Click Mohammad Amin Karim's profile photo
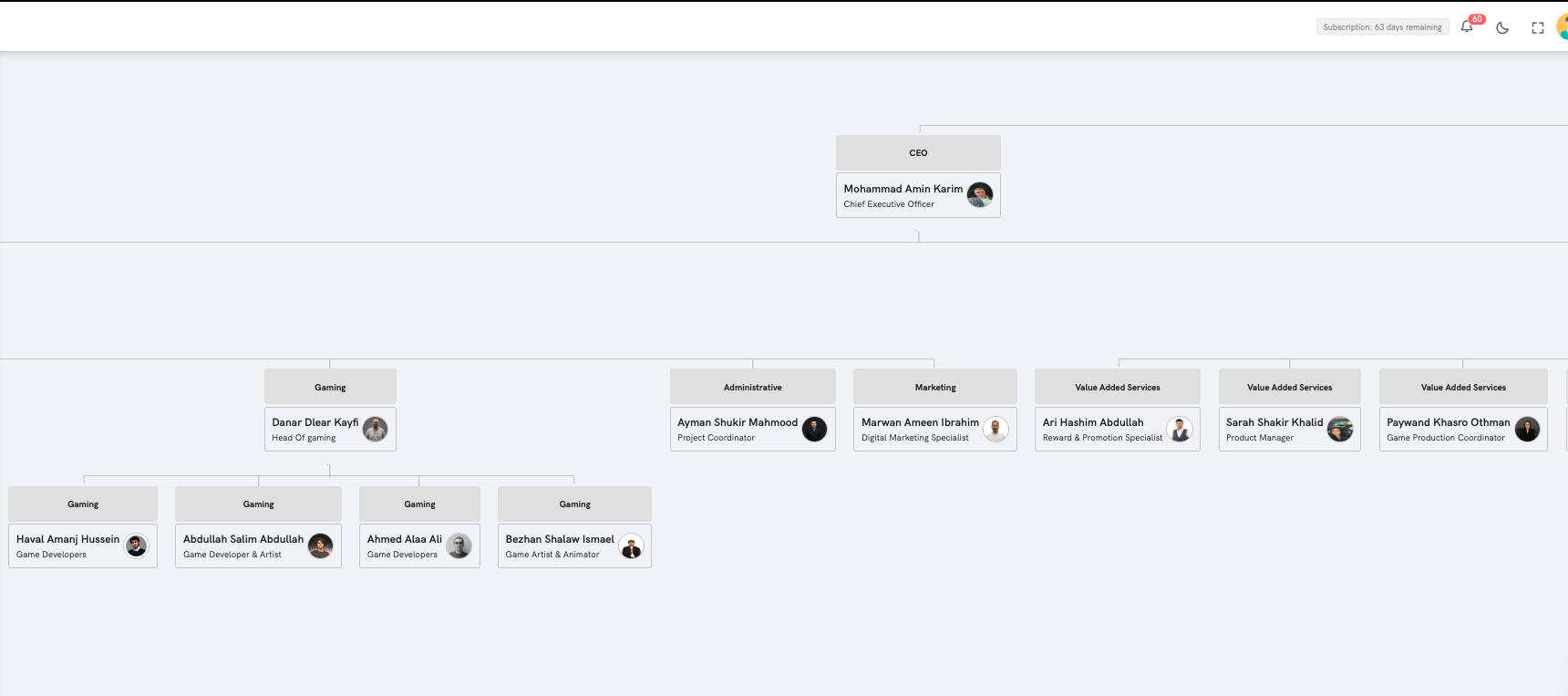The height and width of the screenshot is (696, 1568). pyautogui.click(x=980, y=195)
